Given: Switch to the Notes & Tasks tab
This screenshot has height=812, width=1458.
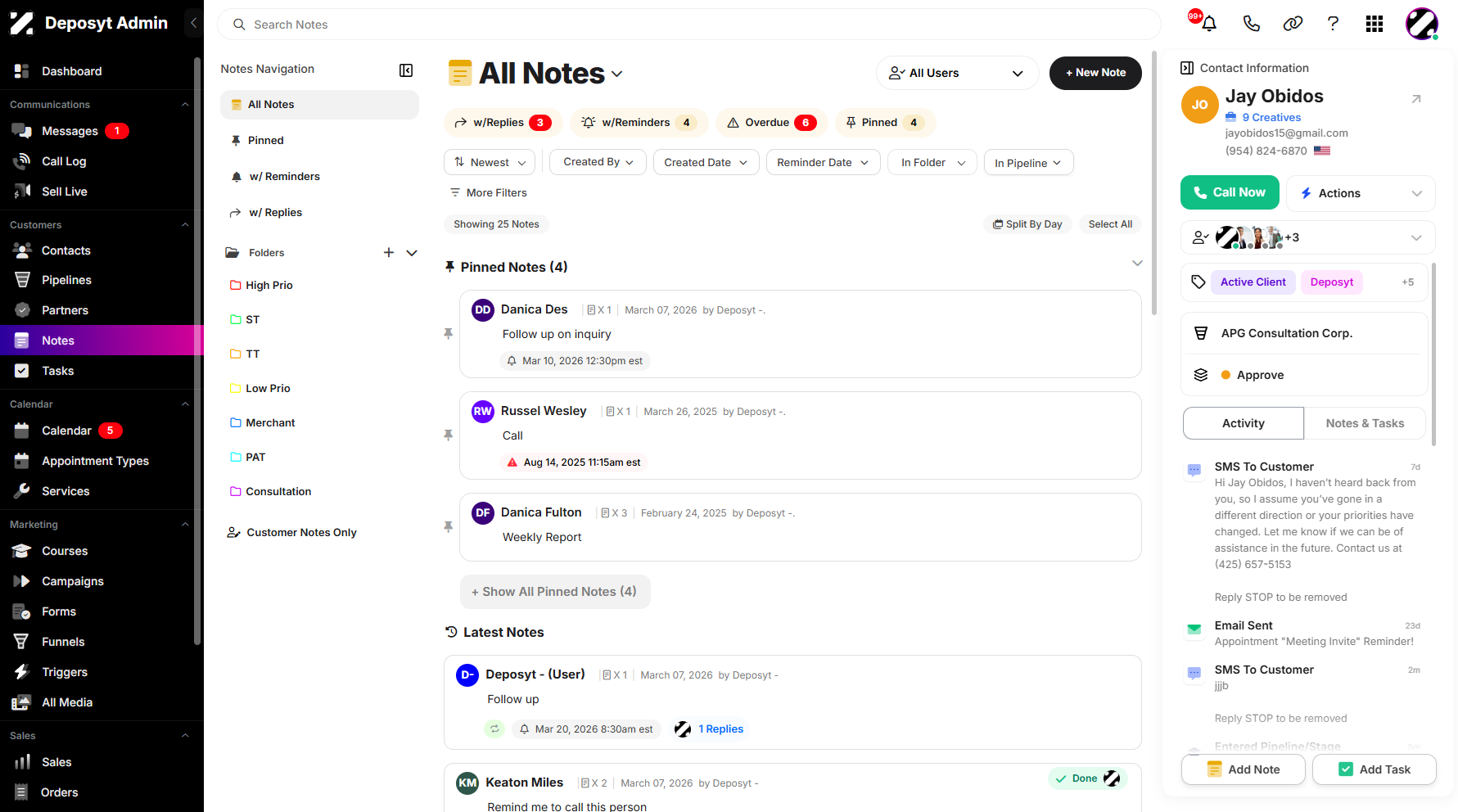Looking at the screenshot, I should pyautogui.click(x=1365, y=423).
